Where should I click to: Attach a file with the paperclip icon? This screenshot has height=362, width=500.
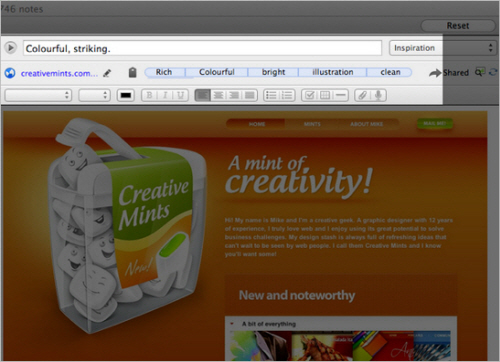tap(362, 96)
